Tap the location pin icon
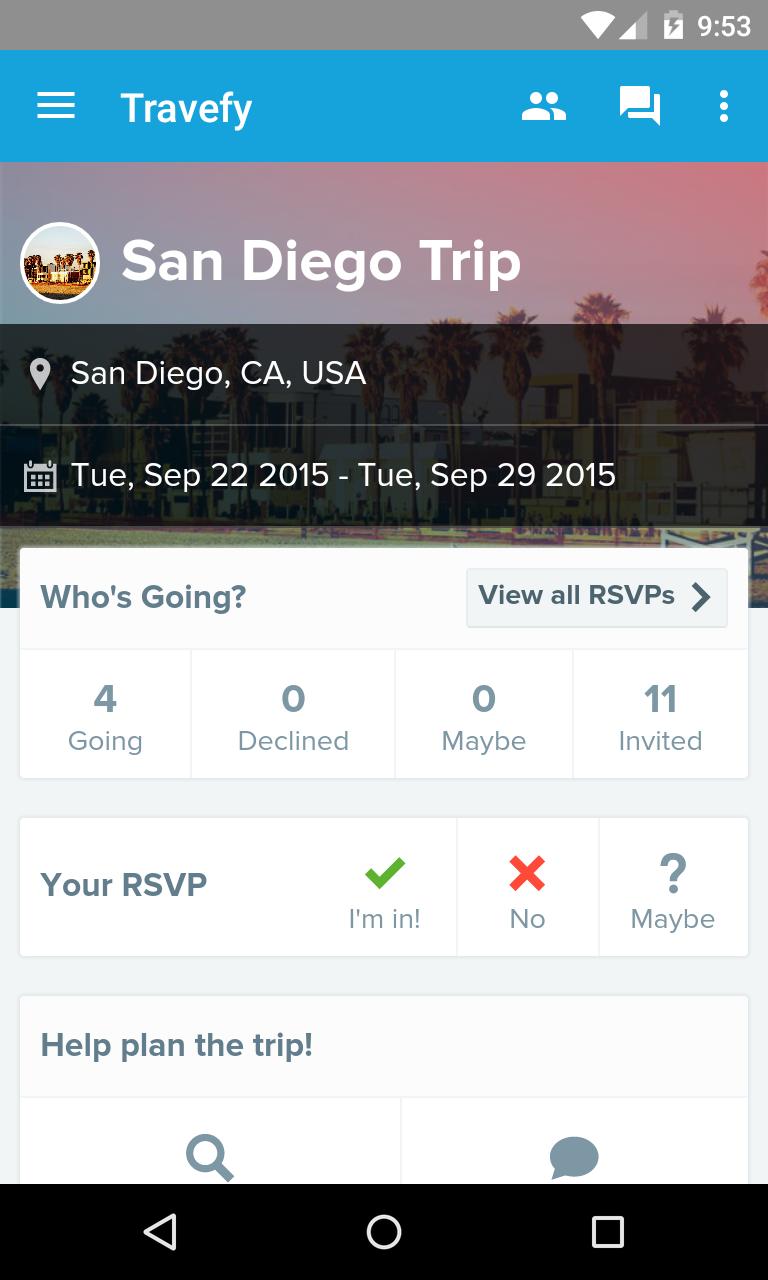This screenshot has height=1280, width=768. tap(40, 374)
